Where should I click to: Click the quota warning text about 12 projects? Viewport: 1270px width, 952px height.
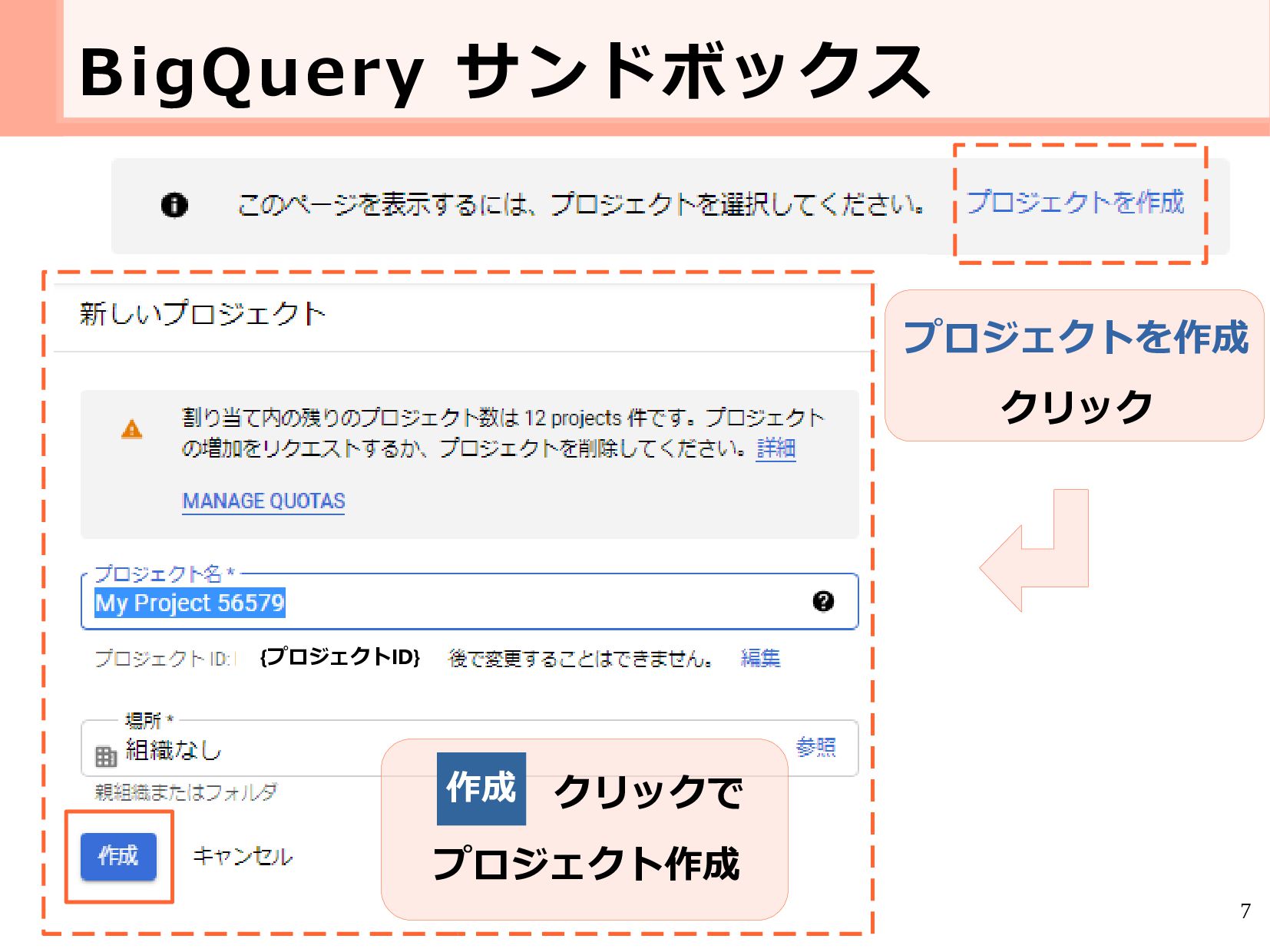point(503,432)
